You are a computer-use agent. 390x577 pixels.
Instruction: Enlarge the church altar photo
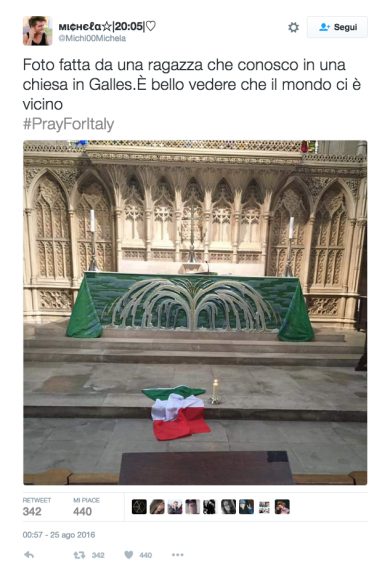[195, 312]
